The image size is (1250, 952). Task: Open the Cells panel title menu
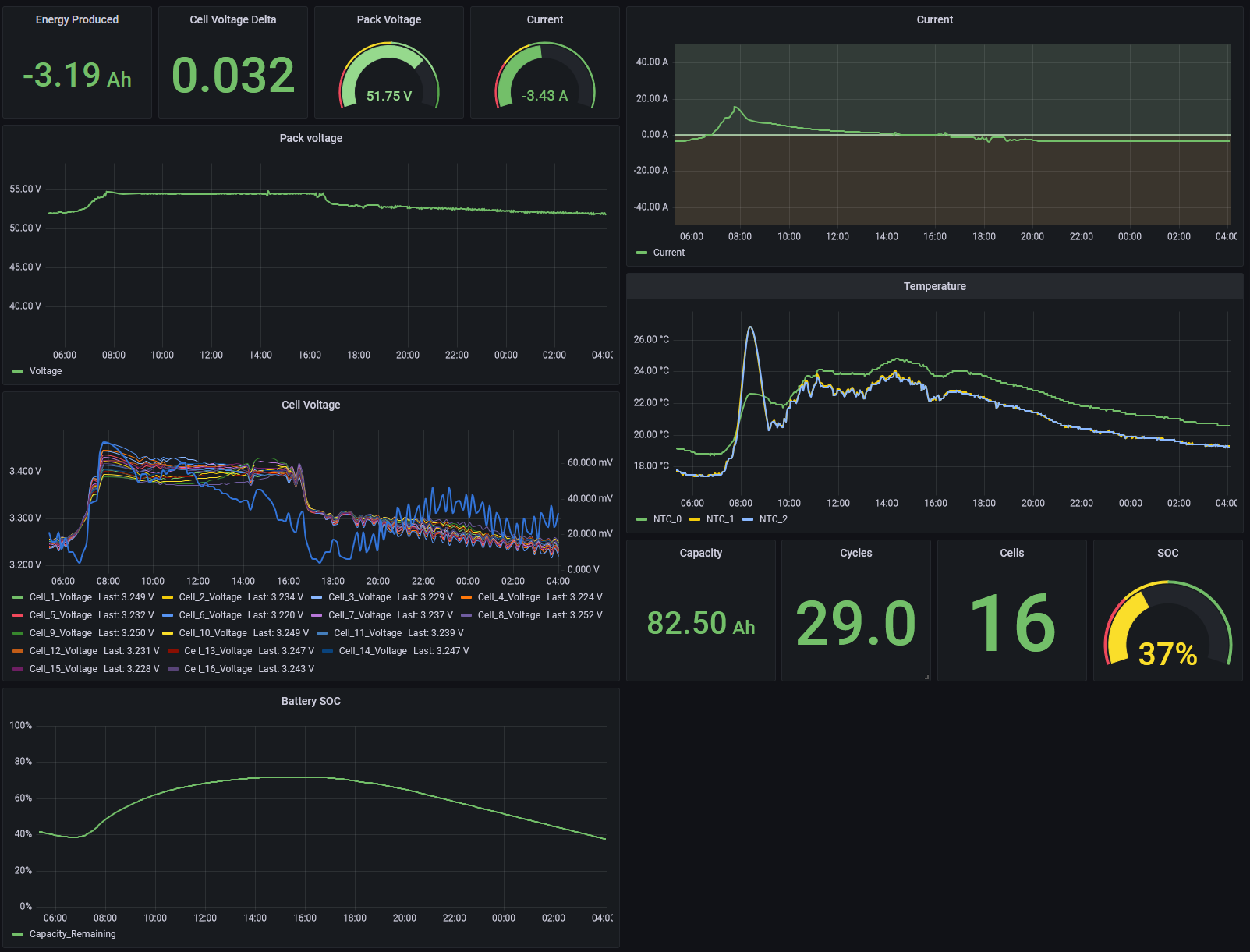[1012, 553]
